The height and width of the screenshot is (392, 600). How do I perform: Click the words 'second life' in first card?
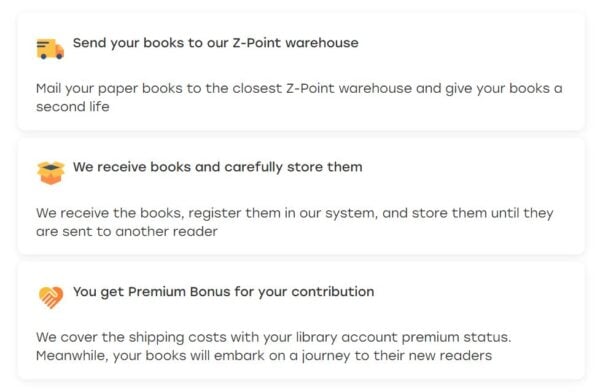click(73, 106)
